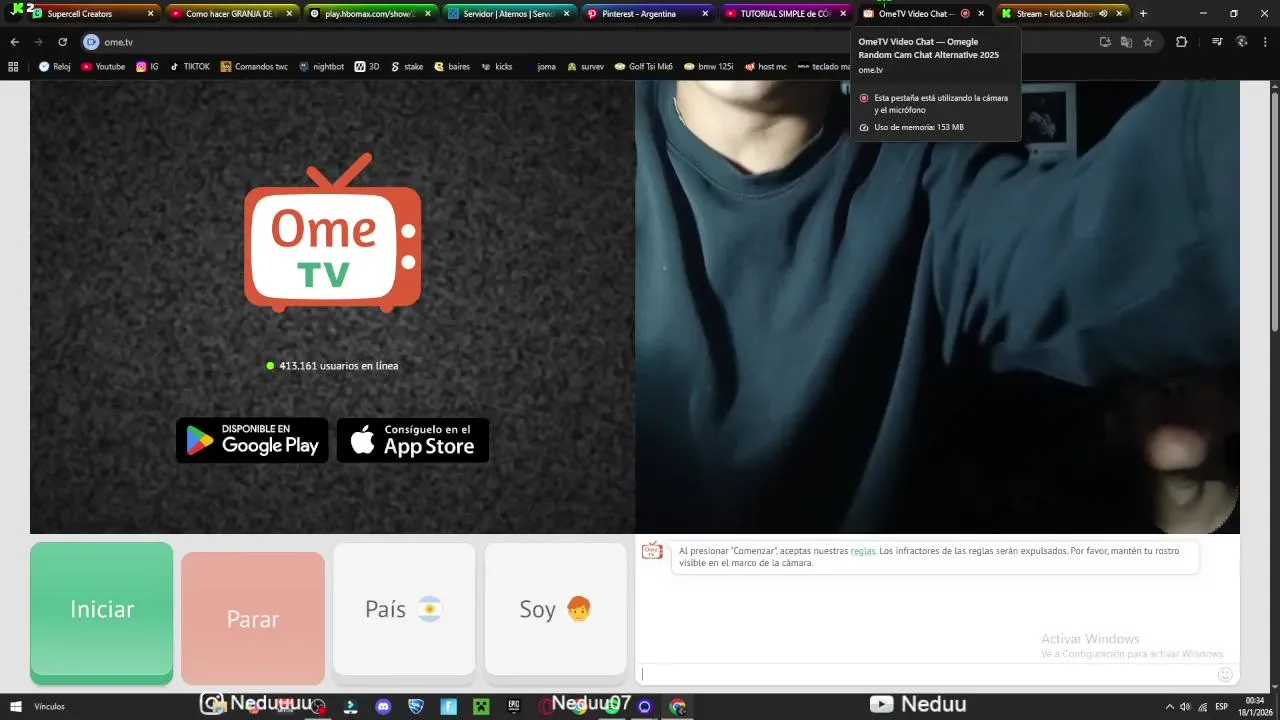Open the nightbot bookmark
Screen dimensions: 1280x720
[321, 67]
